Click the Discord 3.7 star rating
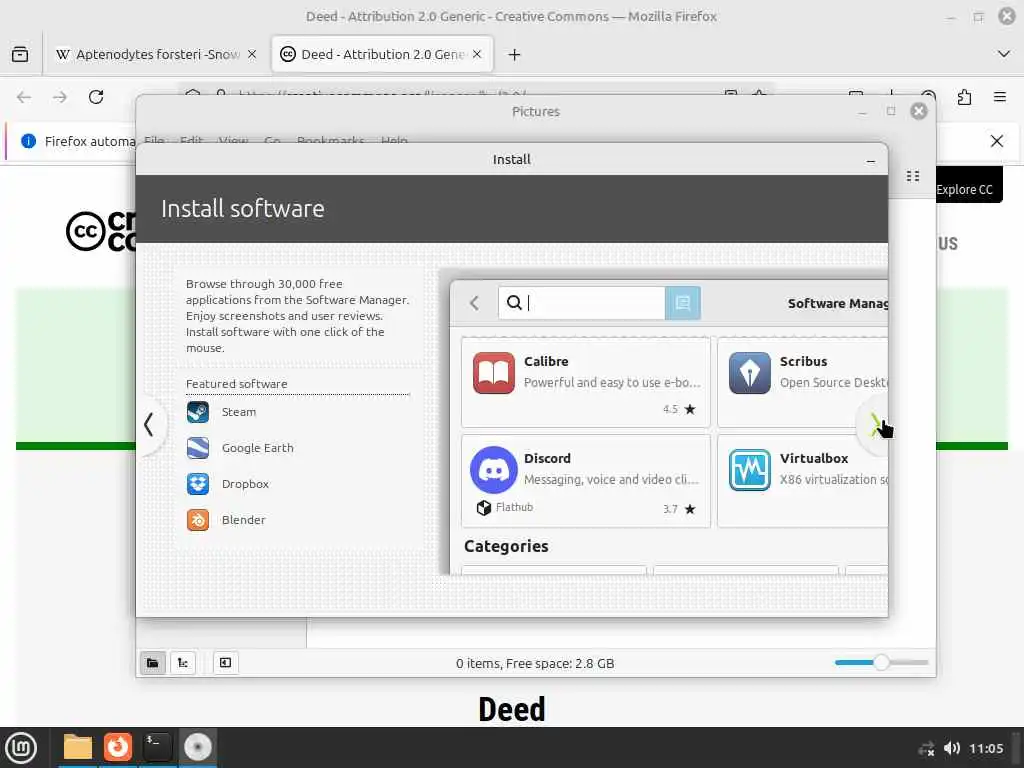 [x=679, y=509]
